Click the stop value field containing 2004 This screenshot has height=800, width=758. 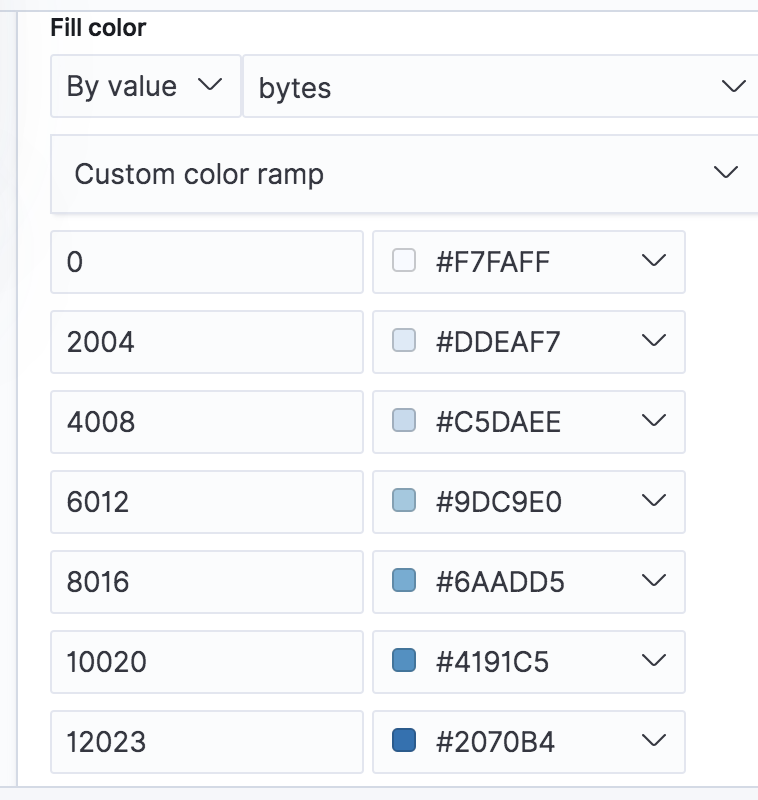tap(206, 342)
